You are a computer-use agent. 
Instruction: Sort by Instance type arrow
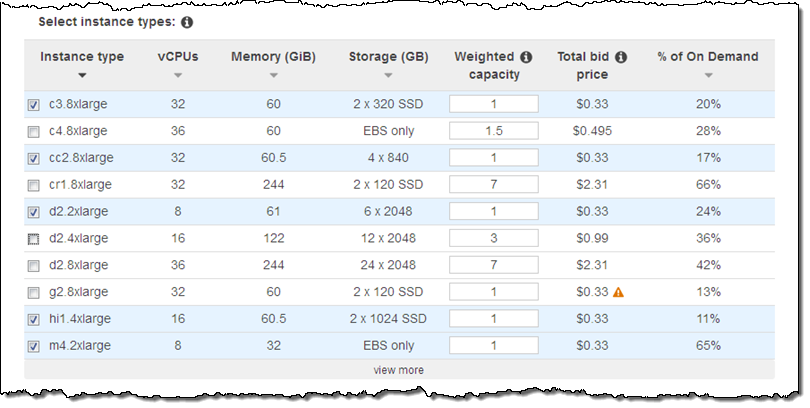click(x=82, y=75)
